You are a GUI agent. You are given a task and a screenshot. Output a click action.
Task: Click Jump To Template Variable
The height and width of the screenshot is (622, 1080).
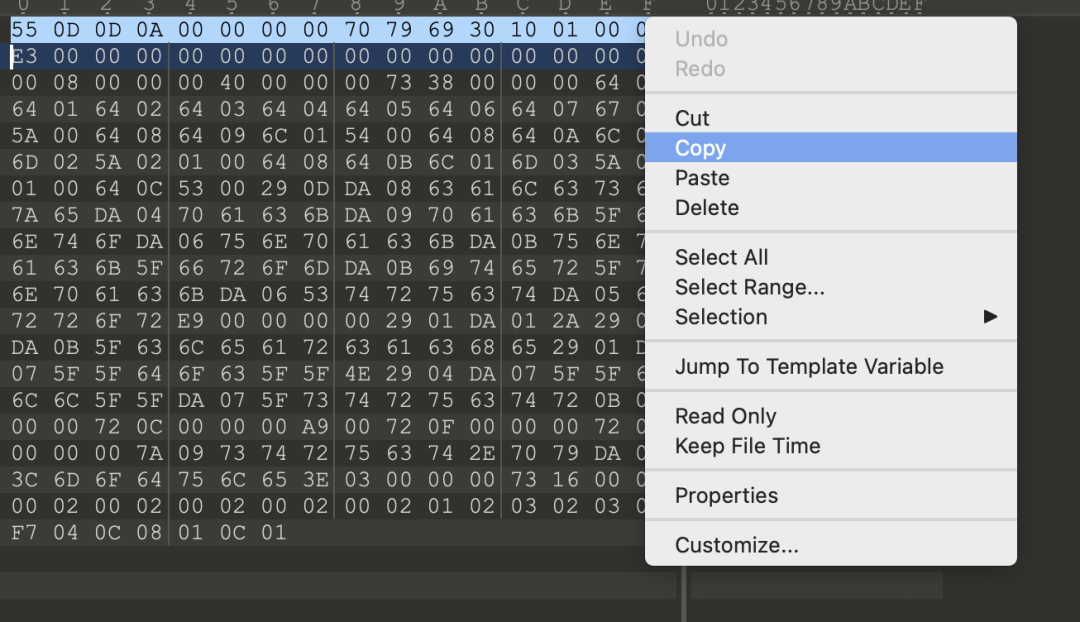point(809,366)
